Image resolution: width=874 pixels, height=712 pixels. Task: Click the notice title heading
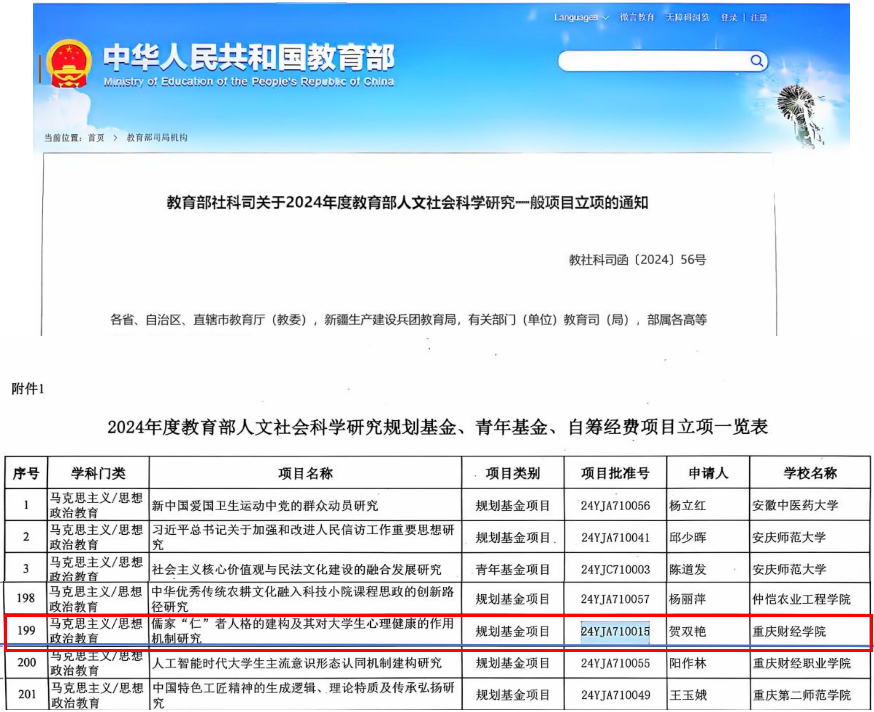(407, 202)
